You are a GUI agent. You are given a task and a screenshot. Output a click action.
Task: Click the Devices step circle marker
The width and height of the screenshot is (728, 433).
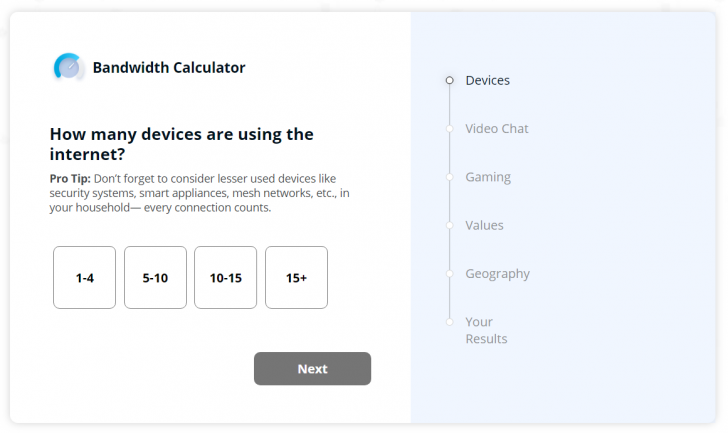(x=450, y=80)
